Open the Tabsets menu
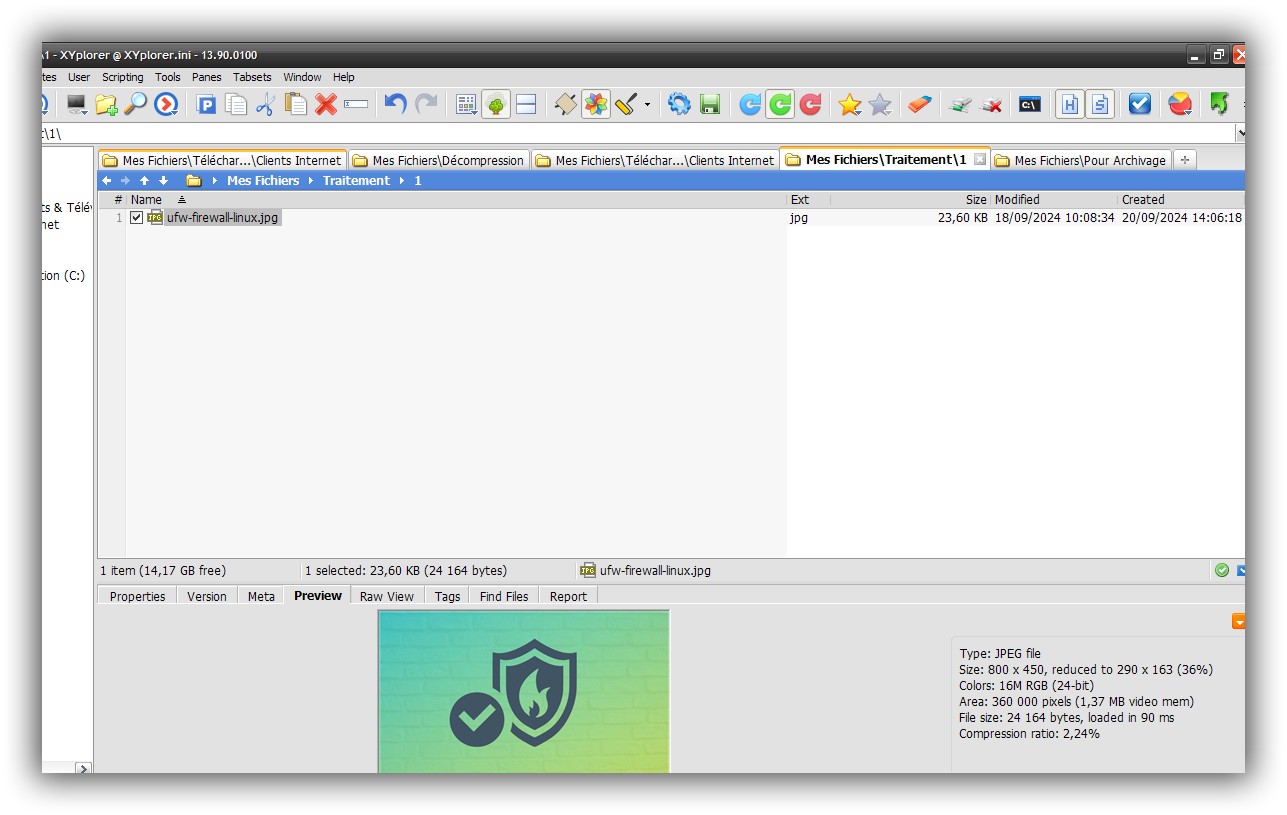This screenshot has width=1287, height=815. click(252, 77)
